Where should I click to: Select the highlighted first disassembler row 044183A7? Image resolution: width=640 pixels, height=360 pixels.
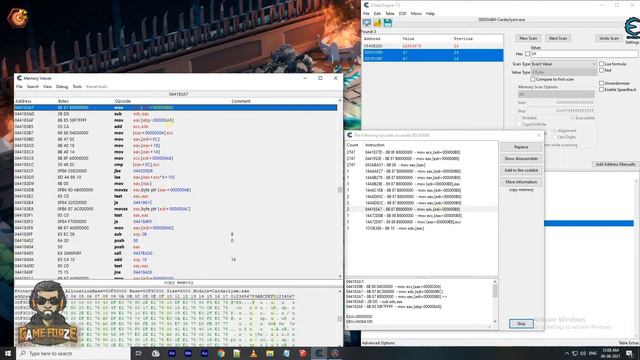pos(176,108)
